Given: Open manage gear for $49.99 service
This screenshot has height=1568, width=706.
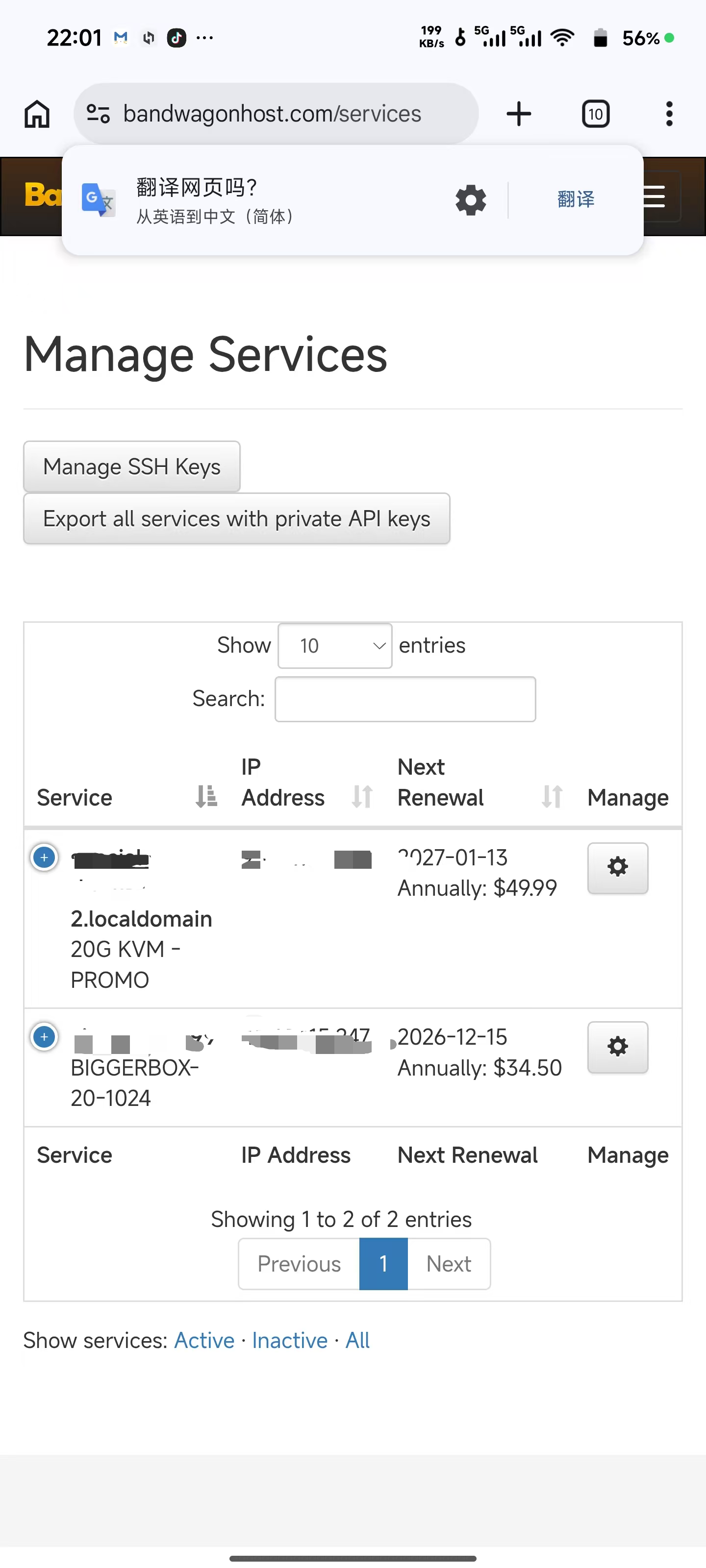Looking at the screenshot, I should click(x=618, y=867).
